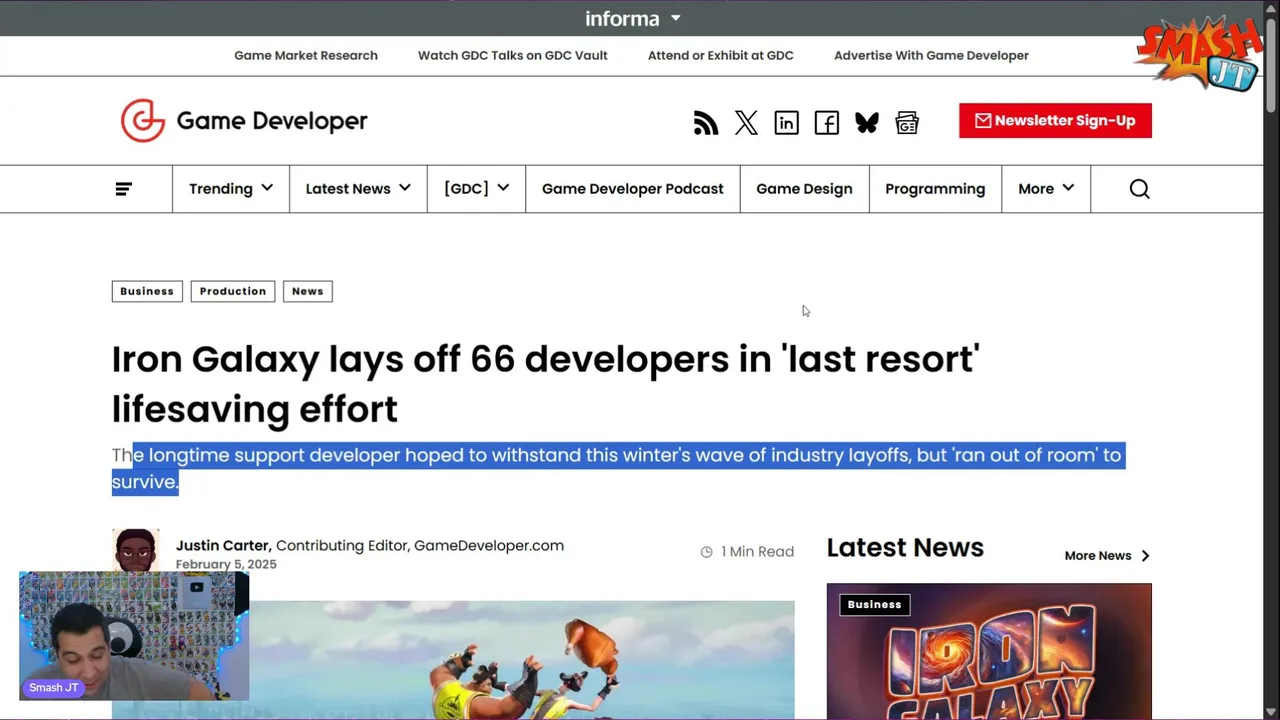Click the Newsletter Sign-Up button
Screen dimensions: 1280x720
click(x=1055, y=121)
